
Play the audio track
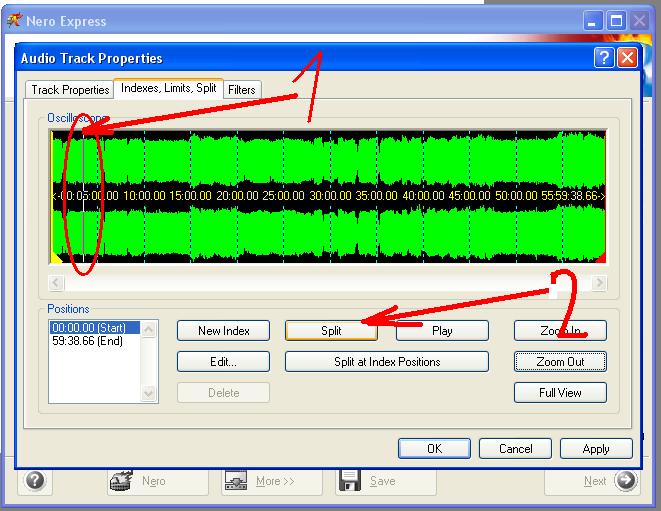(442, 331)
